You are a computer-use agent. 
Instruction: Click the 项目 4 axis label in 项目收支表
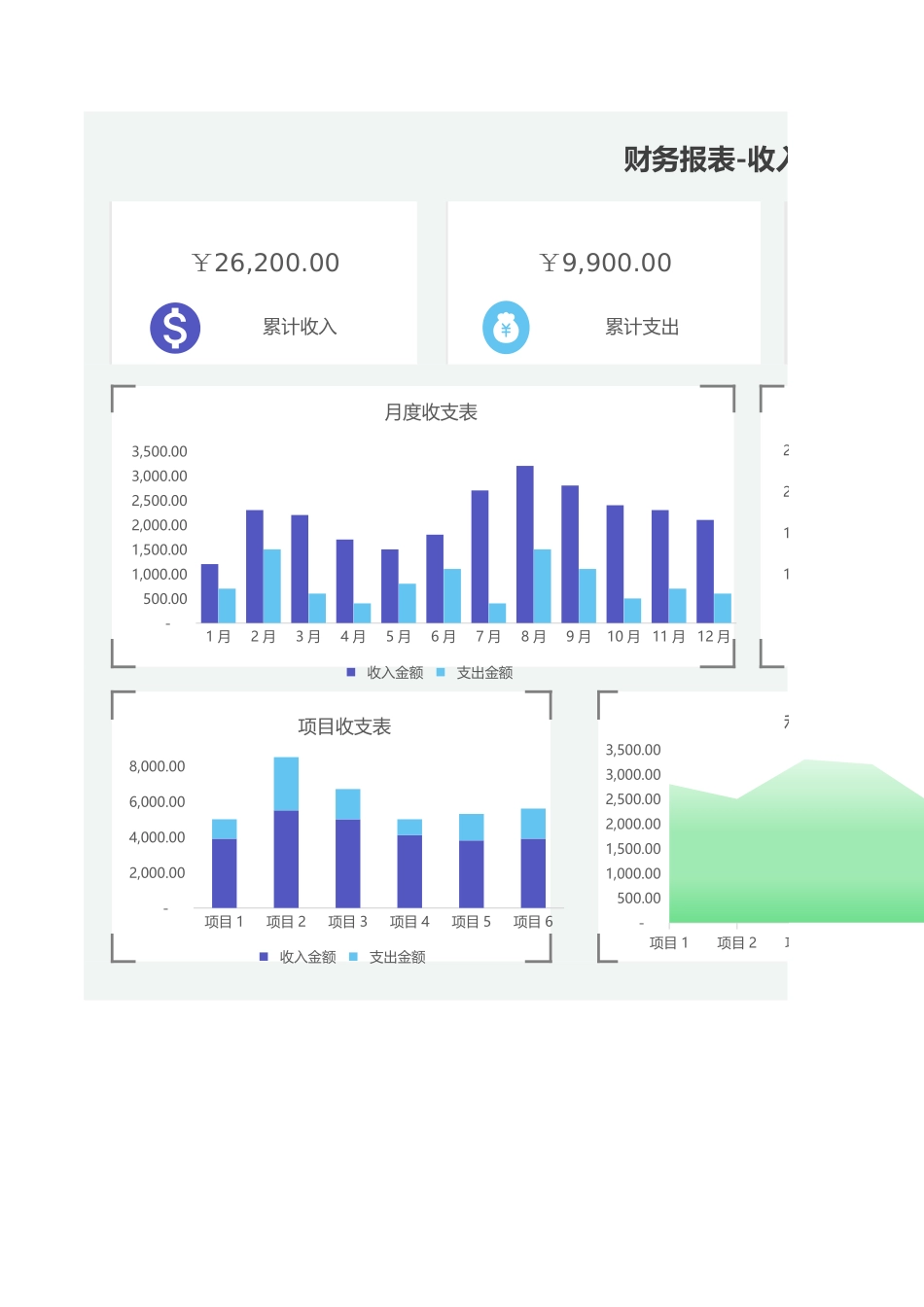409,922
